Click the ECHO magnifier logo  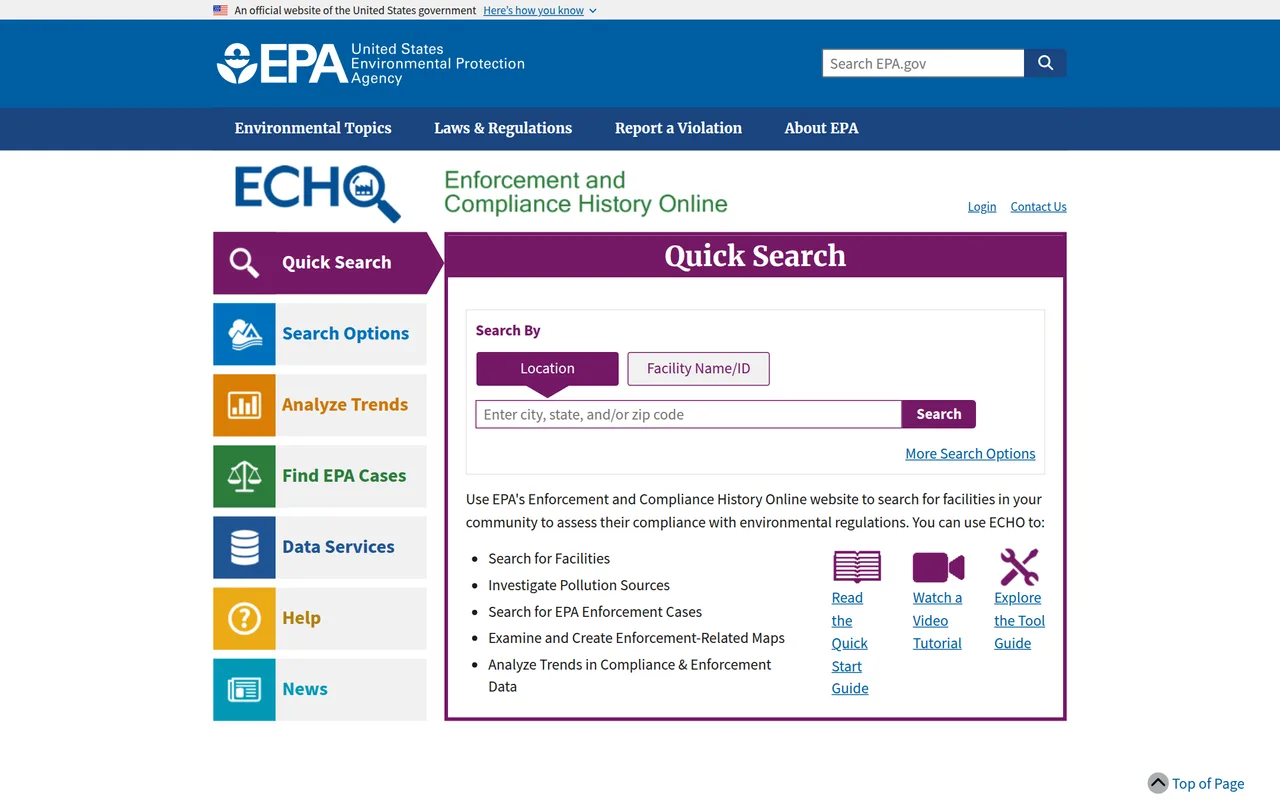click(317, 193)
